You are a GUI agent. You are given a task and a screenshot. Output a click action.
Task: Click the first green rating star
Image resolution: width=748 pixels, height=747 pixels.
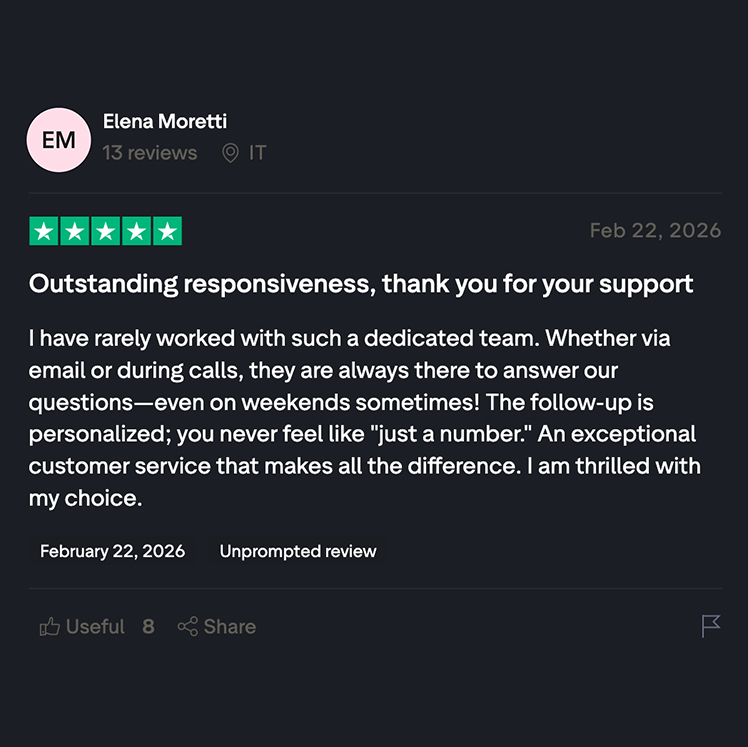44,232
